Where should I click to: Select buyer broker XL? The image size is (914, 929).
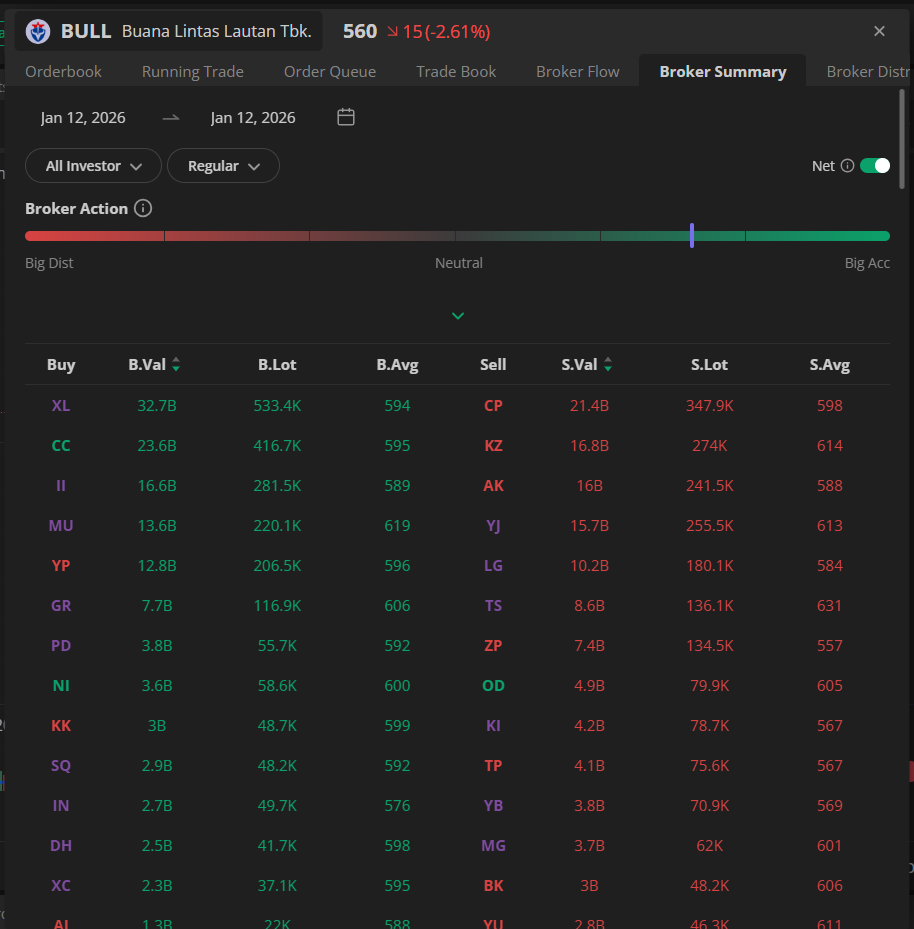tap(61, 406)
